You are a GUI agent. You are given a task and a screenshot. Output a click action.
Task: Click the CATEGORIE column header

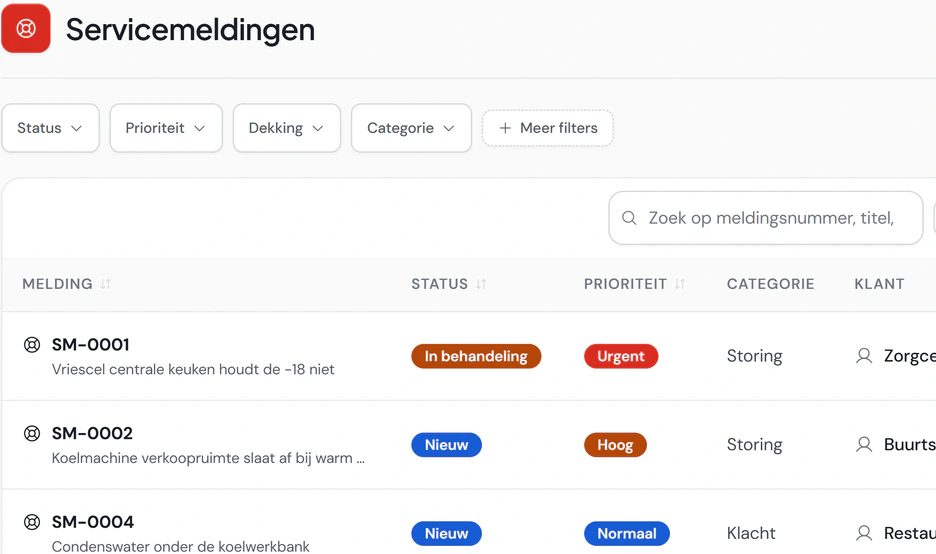770,284
